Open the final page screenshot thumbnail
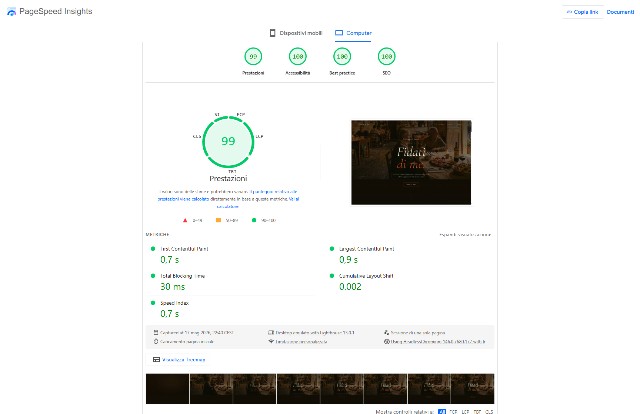The image size is (640, 414). [x=411, y=162]
